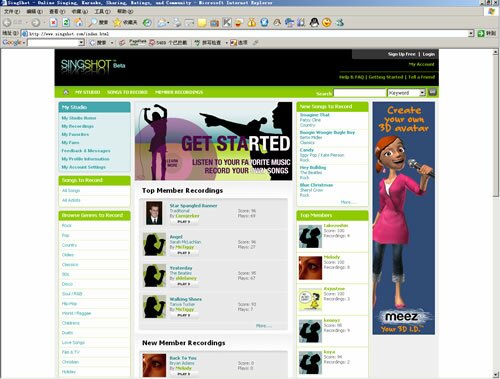
Task: Open the MEMBER RECORDINGS nav tab
Action: [x=179, y=92]
